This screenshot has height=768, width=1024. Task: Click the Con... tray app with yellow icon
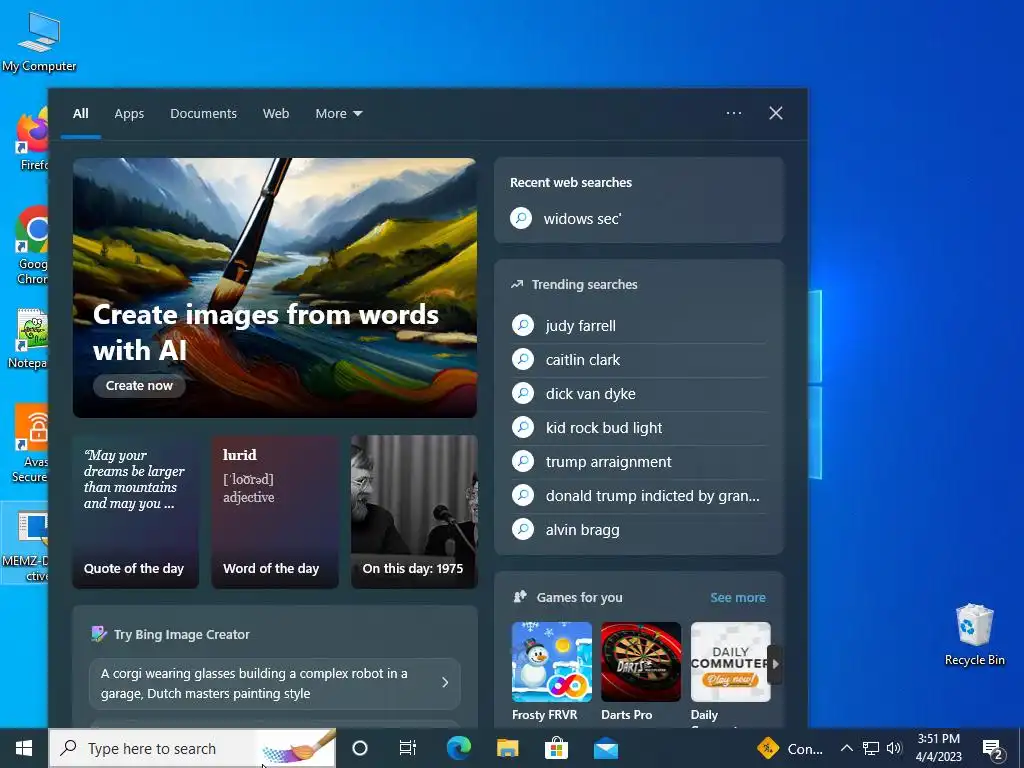[790, 748]
